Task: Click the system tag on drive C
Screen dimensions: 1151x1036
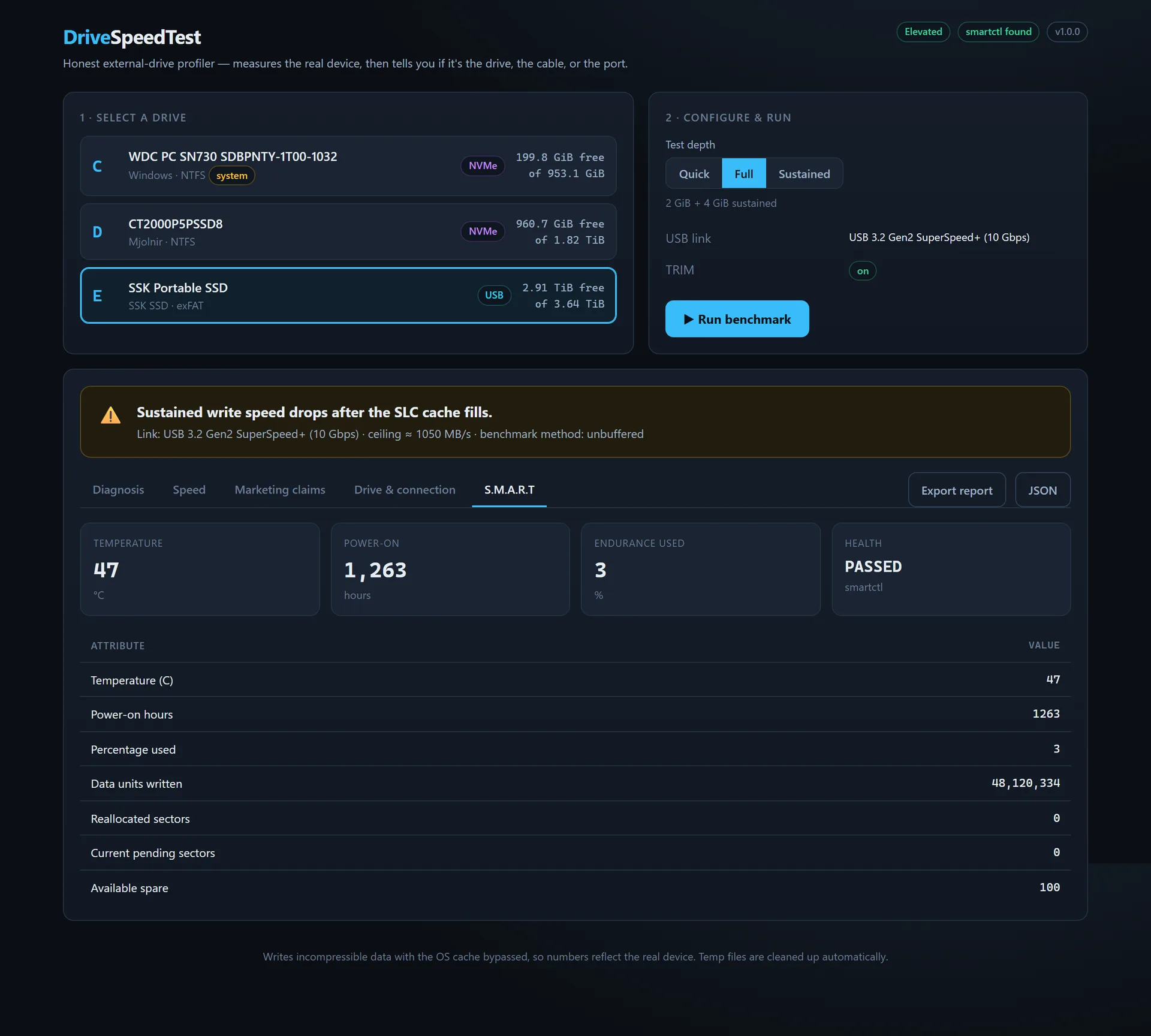Action: click(x=232, y=176)
